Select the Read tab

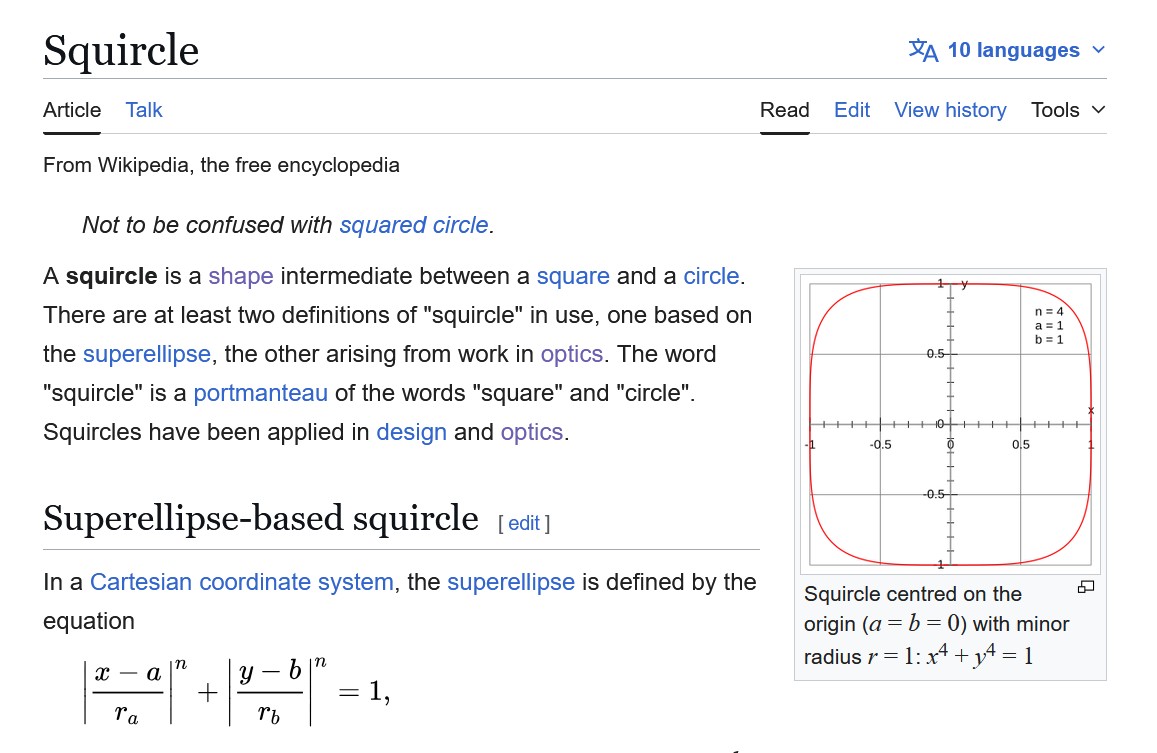(x=784, y=110)
